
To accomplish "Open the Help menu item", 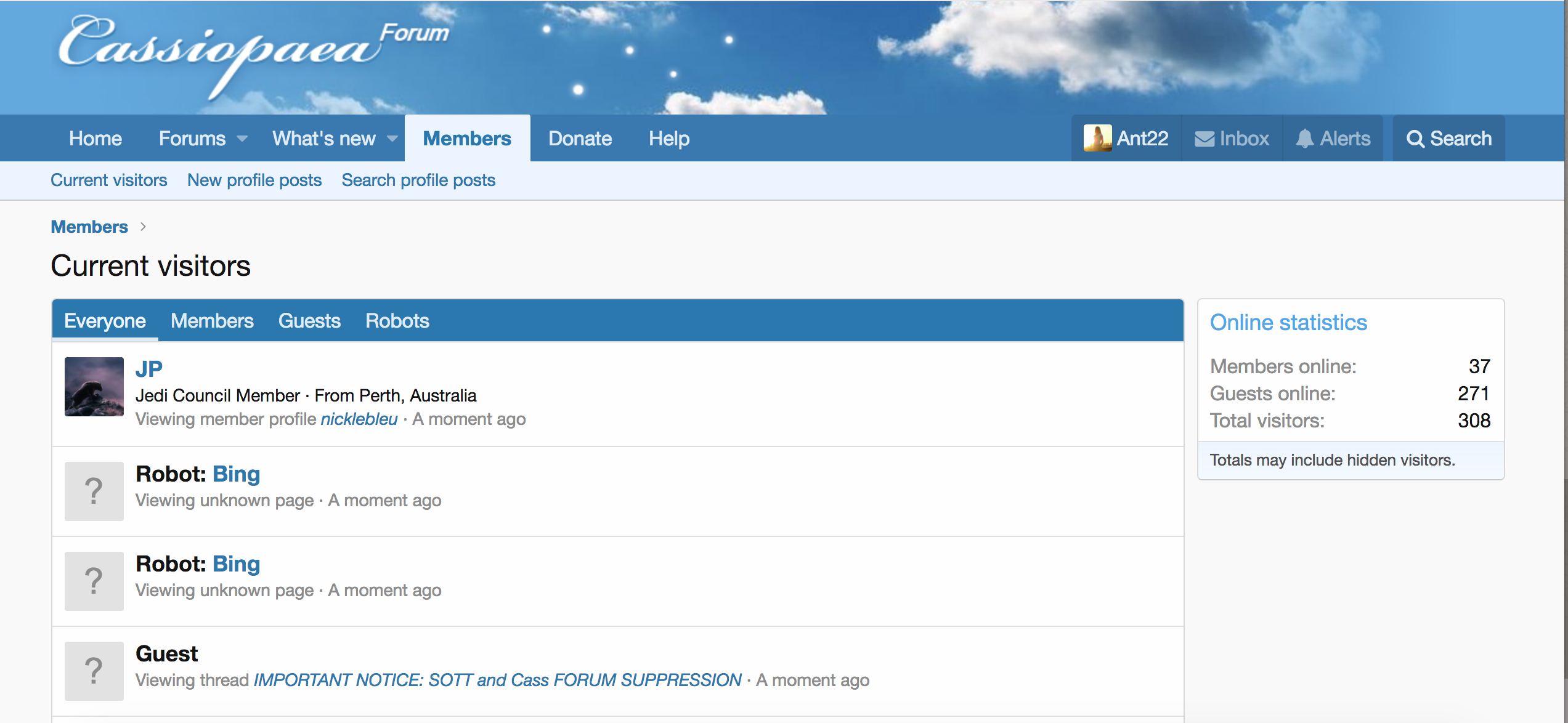I will click(x=668, y=139).
